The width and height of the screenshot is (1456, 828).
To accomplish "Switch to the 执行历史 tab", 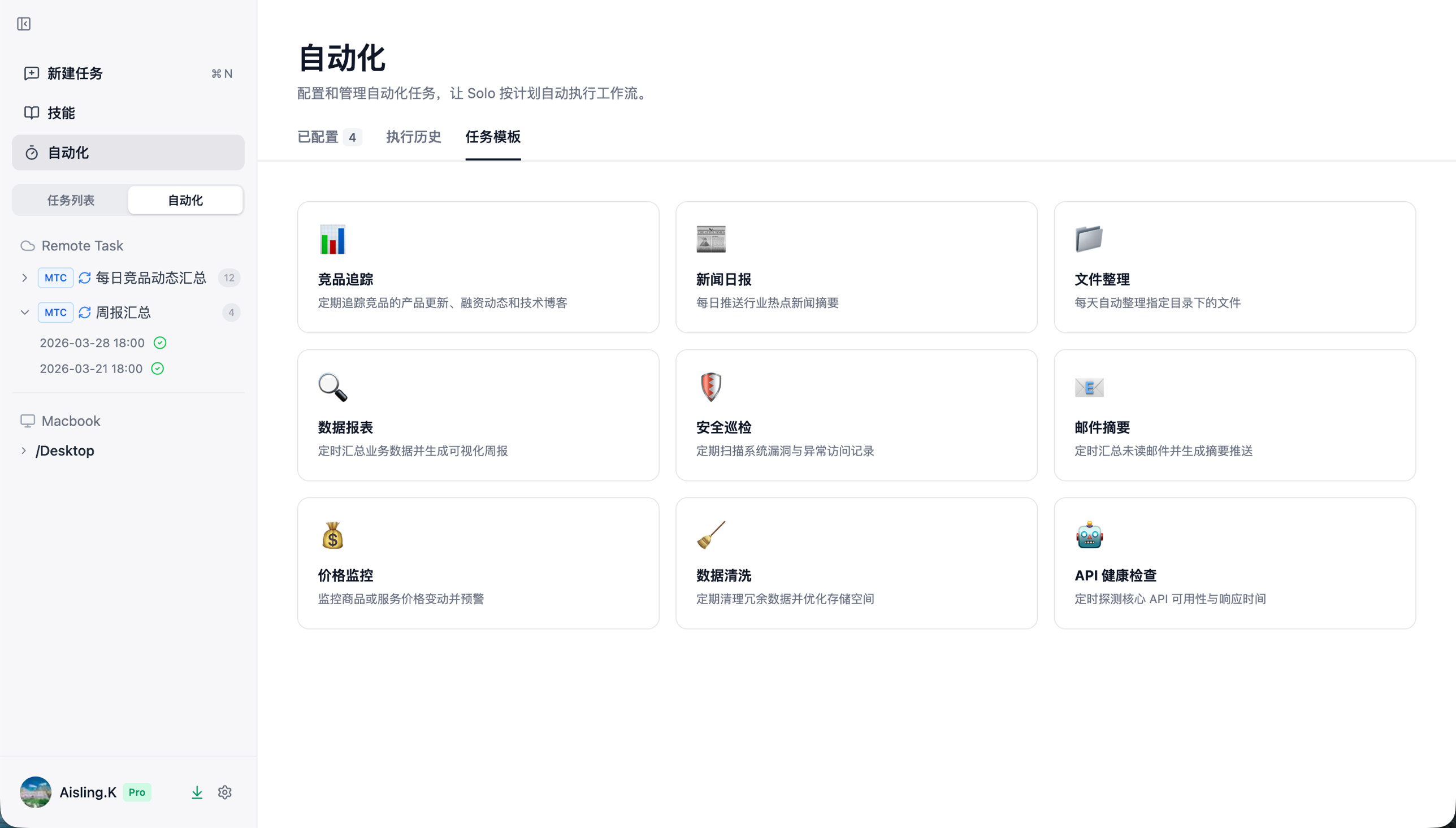I will [x=413, y=137].
